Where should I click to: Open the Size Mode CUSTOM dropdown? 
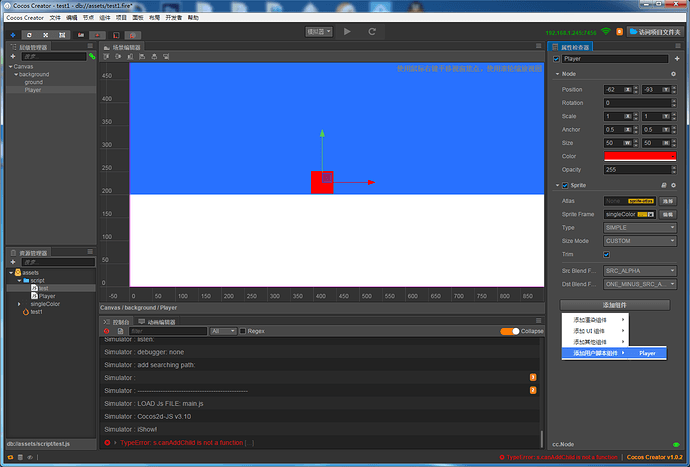click(x=640, y=241)
